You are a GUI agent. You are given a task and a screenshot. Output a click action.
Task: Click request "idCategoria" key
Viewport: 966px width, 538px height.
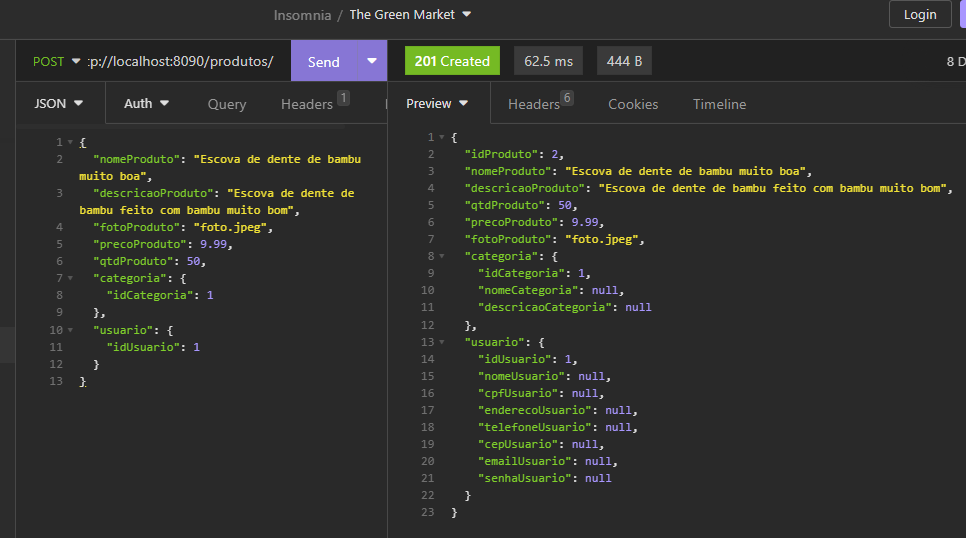(x=150, y=295)
